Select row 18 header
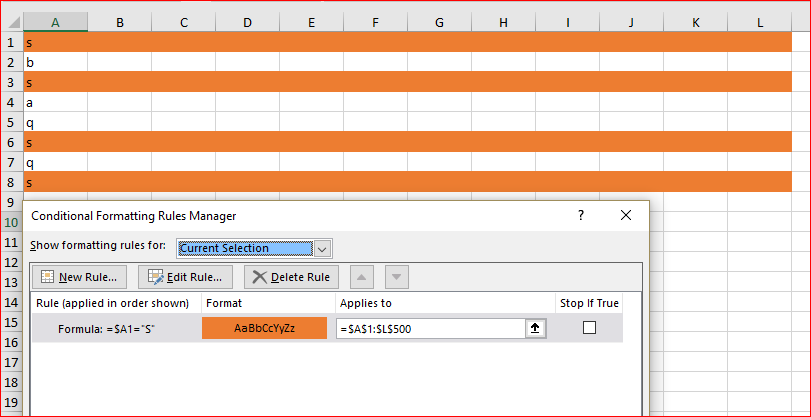The width and height of the screenshot is (811, 417). click(12, 382)
